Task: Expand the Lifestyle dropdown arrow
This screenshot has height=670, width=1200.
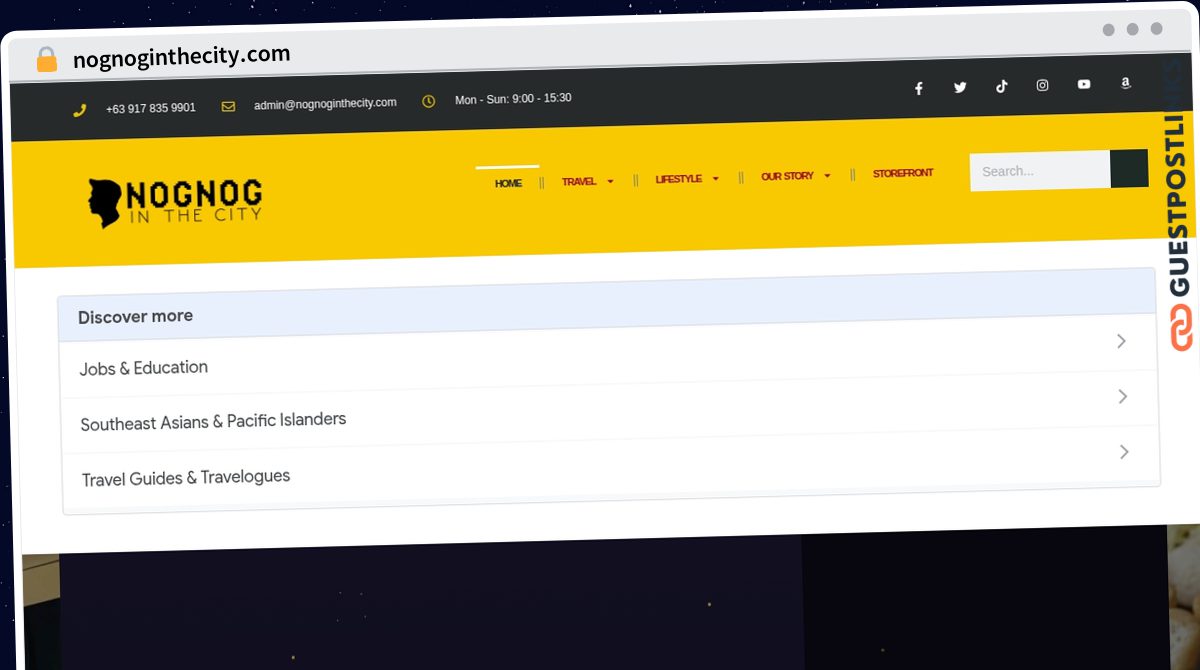Action: (x=715, y=178)
